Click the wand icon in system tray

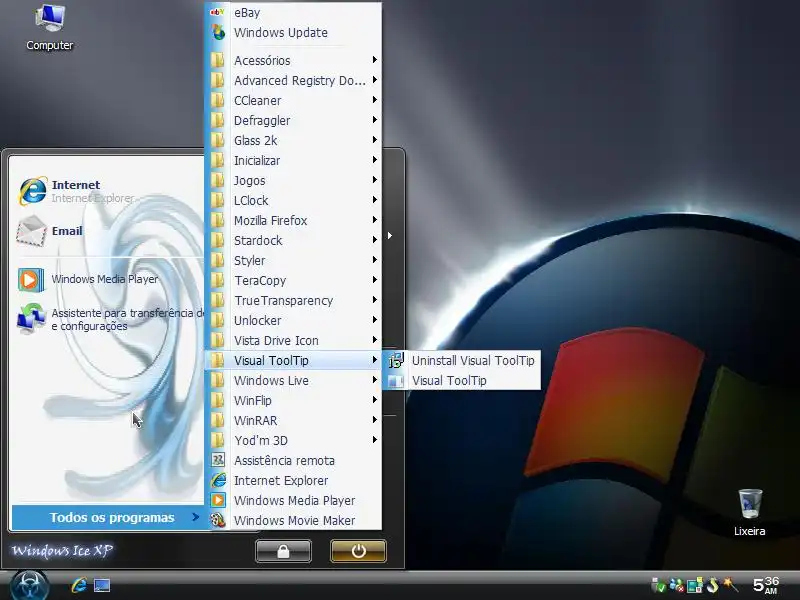point(730,584)
